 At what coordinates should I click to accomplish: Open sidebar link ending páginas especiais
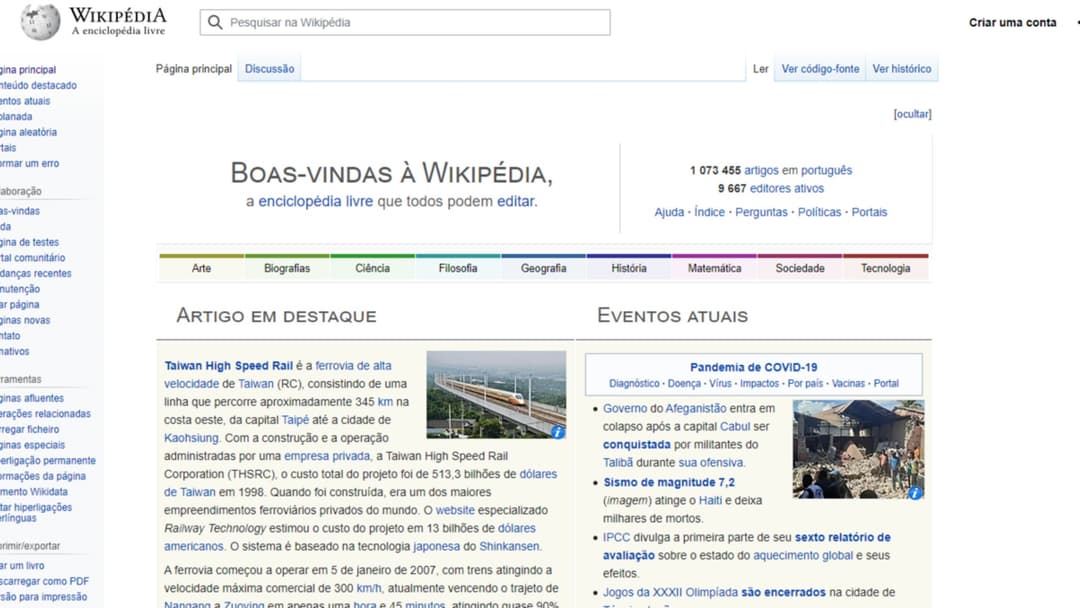32,445
